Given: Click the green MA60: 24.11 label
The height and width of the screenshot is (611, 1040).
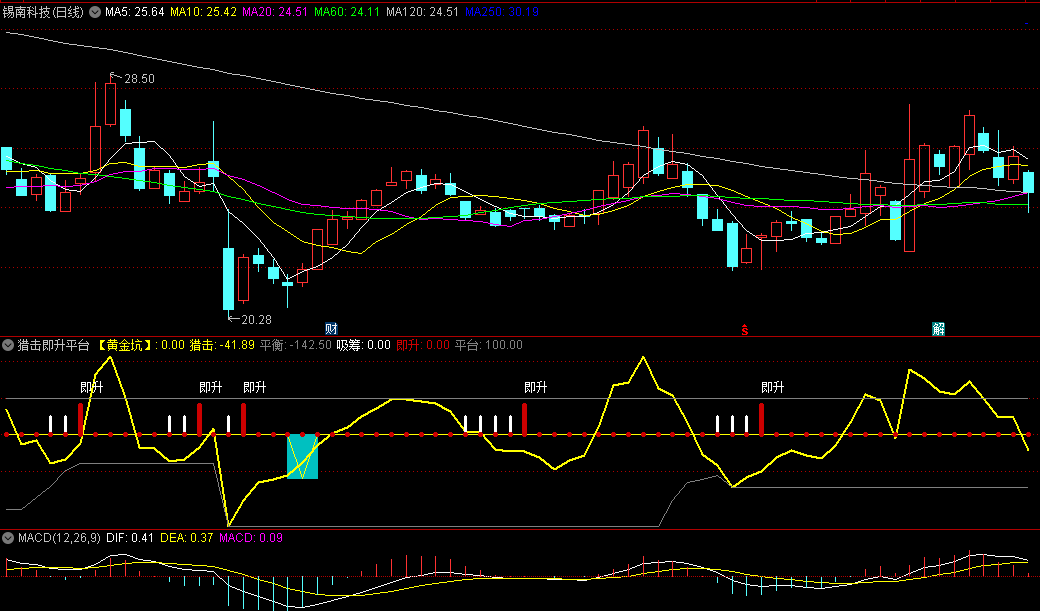Looking at the screenshot, I should 347,12.
